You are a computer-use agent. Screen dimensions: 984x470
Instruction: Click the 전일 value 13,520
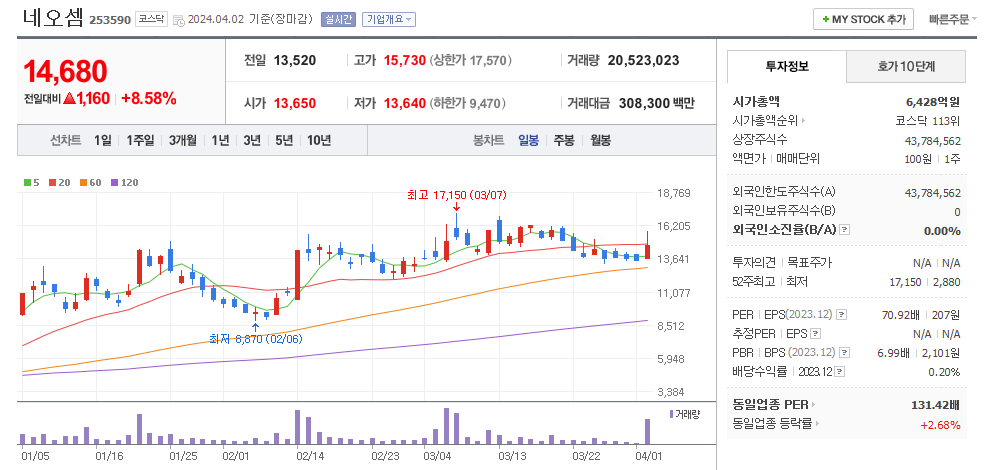[x=295, y=61]
